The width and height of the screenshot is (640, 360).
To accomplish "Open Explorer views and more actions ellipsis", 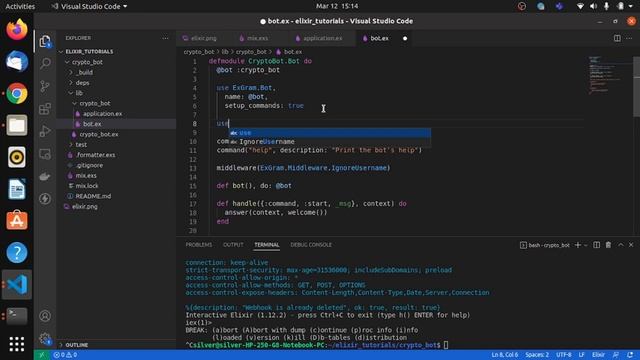I will [165, 38].
